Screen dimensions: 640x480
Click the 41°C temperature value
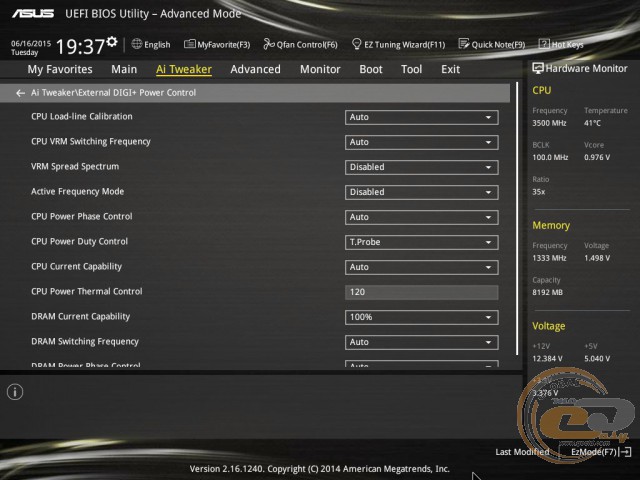(x=592, y=123)
